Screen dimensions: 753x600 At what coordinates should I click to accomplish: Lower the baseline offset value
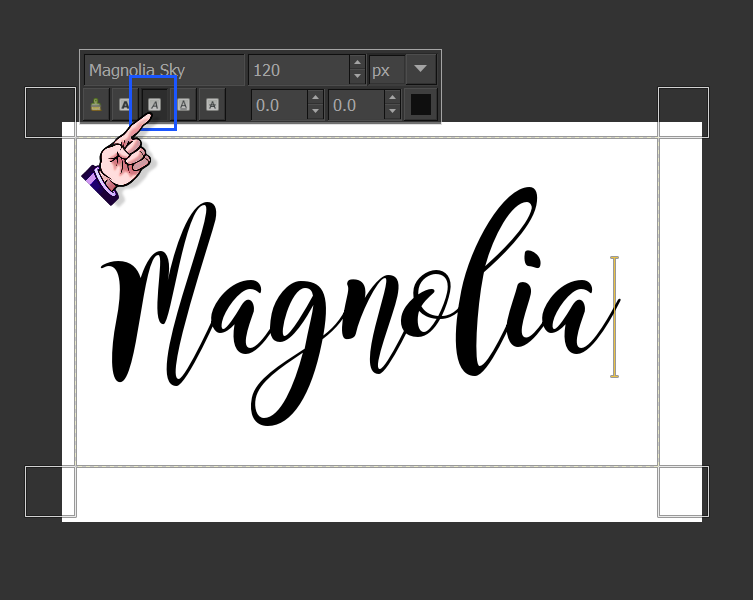(315, 111)
